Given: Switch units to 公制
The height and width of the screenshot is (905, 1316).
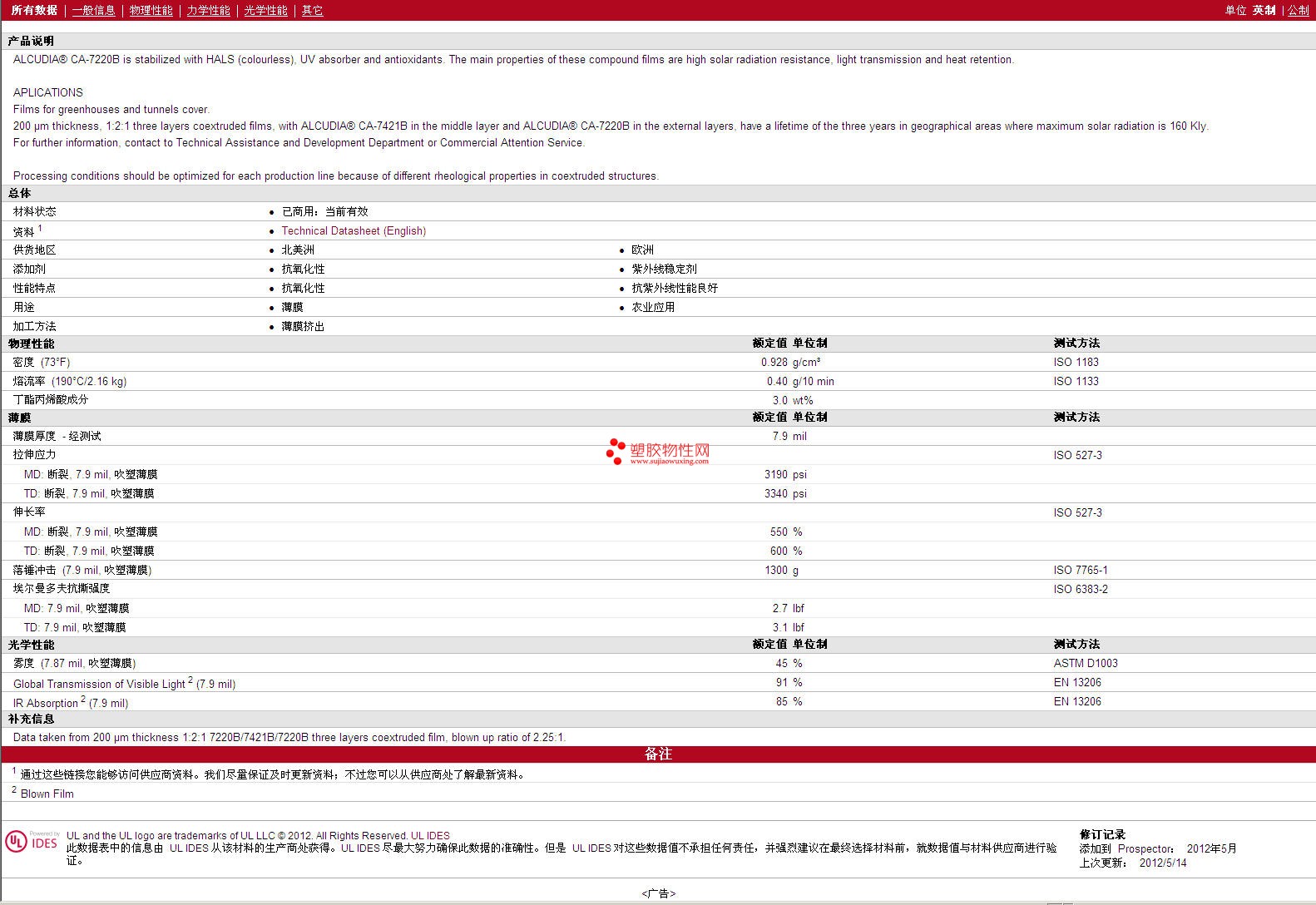Looking at the screenshot, I should coord(1298,10).
